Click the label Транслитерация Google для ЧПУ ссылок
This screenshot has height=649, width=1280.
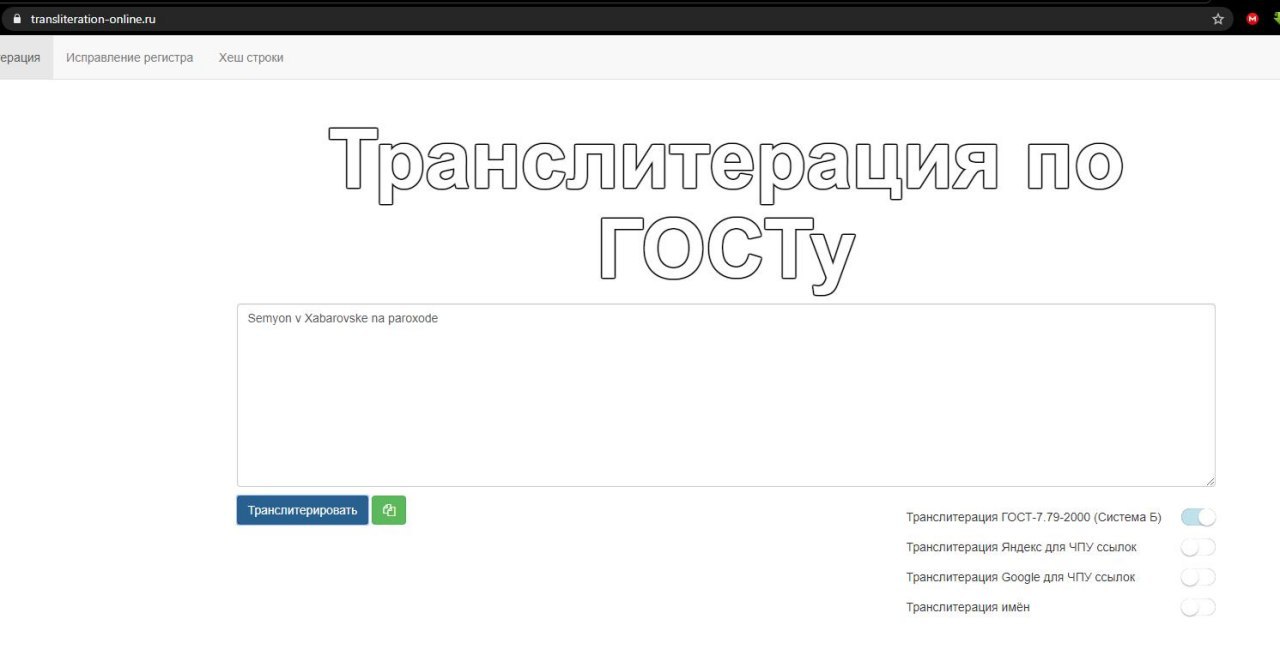pos(1020,577)
